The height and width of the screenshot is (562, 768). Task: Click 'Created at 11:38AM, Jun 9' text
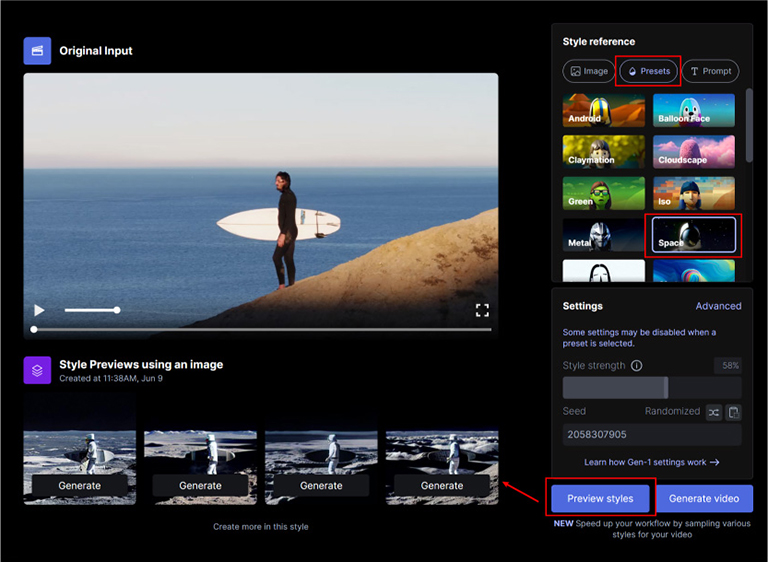pos(111,378)
